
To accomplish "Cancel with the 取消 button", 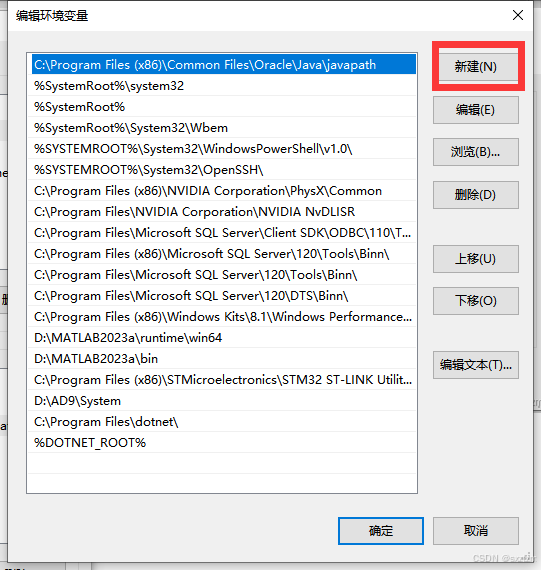I will [x=476, y=531].
